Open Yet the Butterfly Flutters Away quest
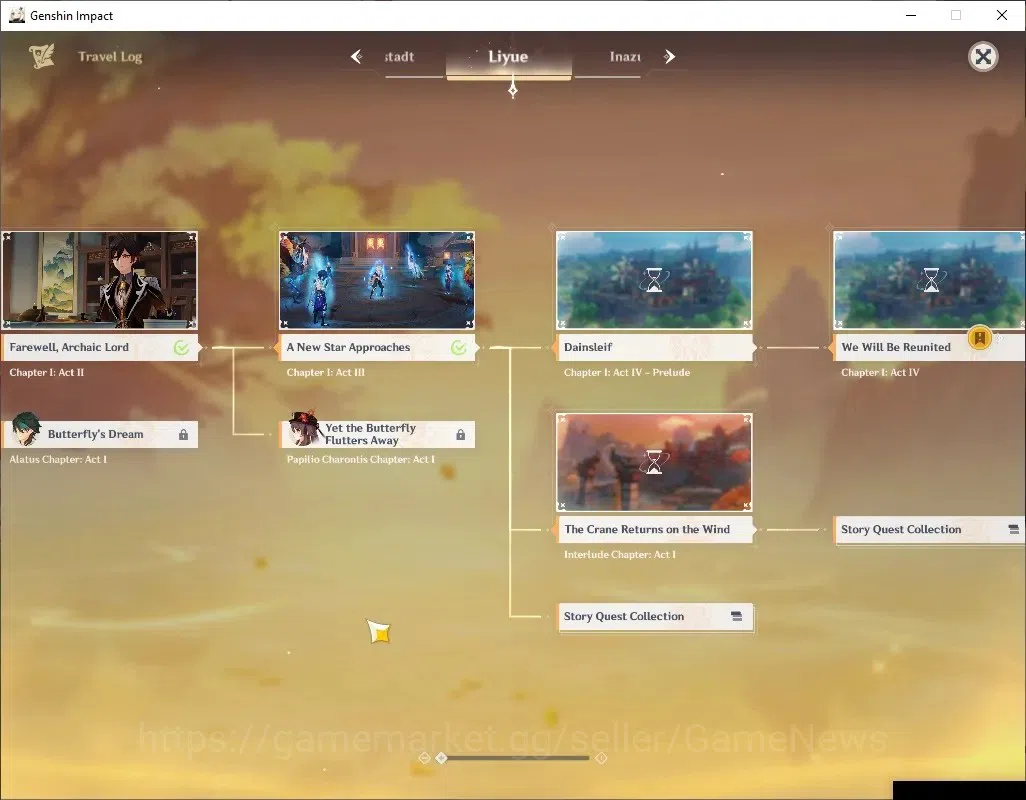1026x800 pixels. [378, 434]
